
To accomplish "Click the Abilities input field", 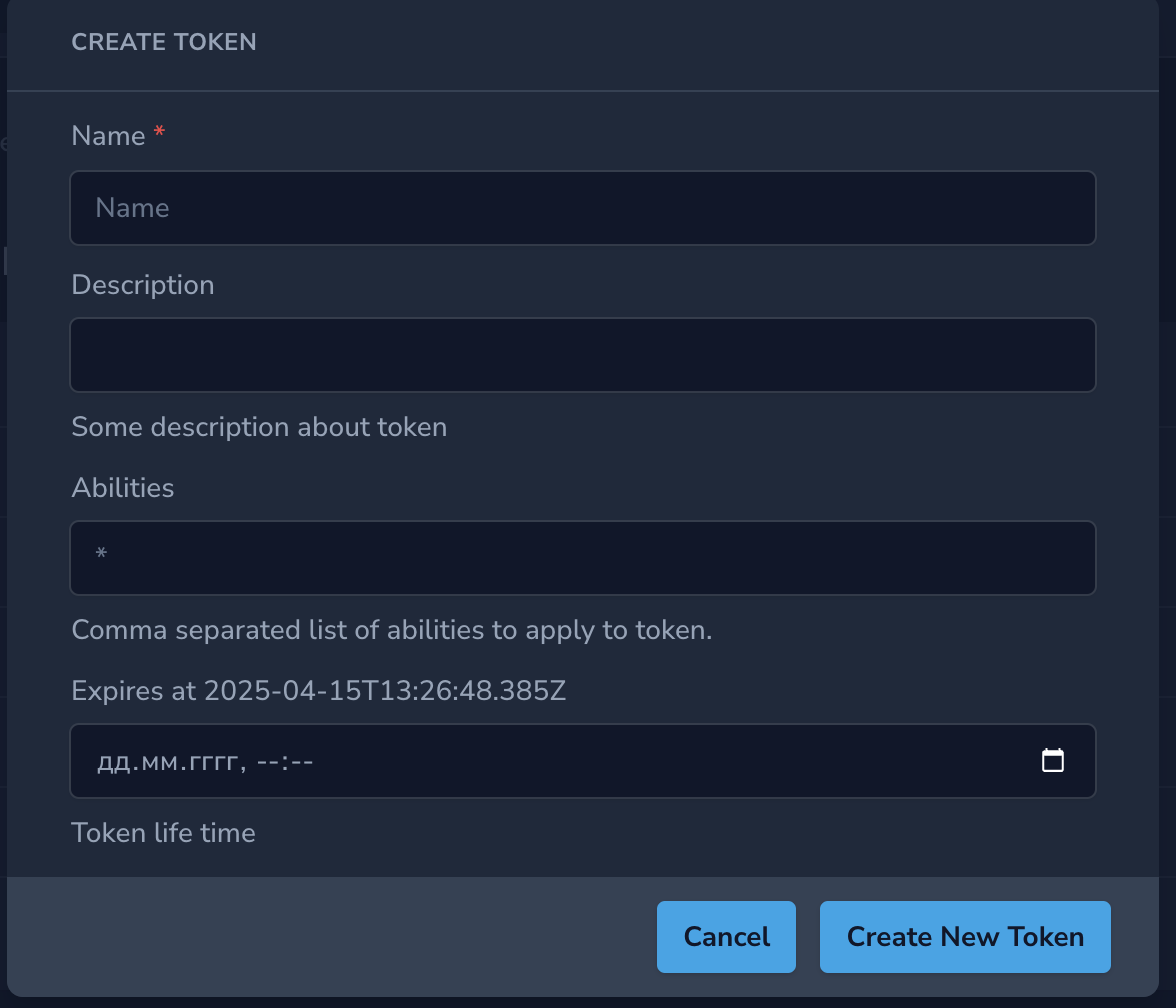I will 582,558.
